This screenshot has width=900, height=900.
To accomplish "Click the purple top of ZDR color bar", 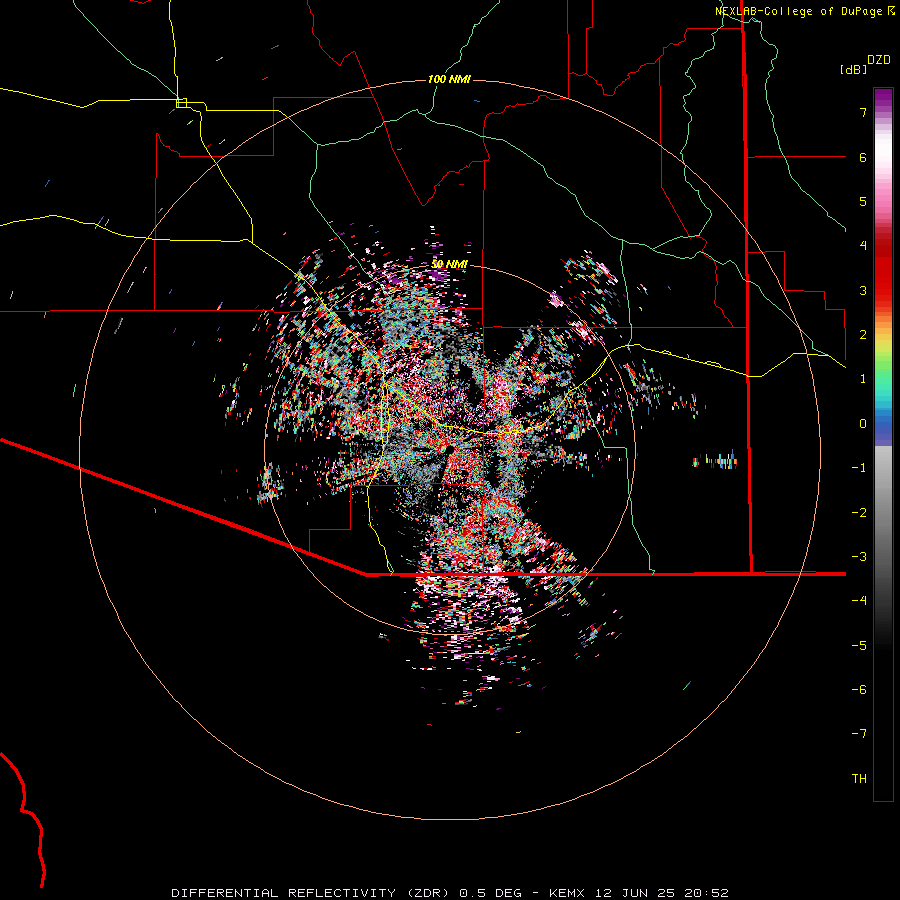I will point(883,98).
